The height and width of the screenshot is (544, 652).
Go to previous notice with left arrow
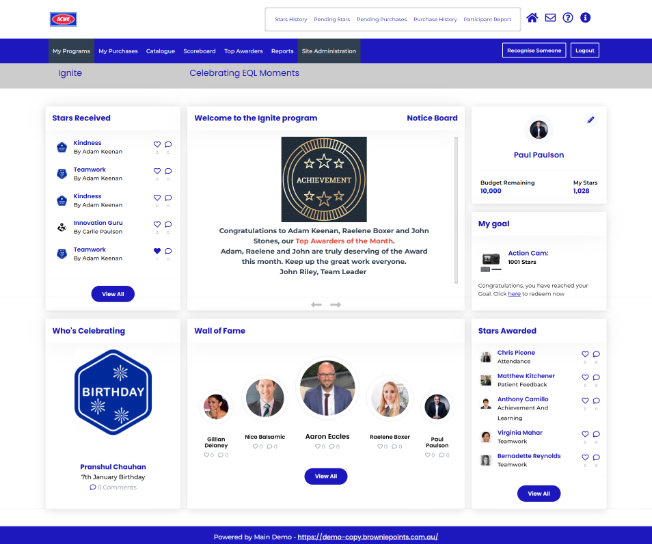(x=316, y=304)
